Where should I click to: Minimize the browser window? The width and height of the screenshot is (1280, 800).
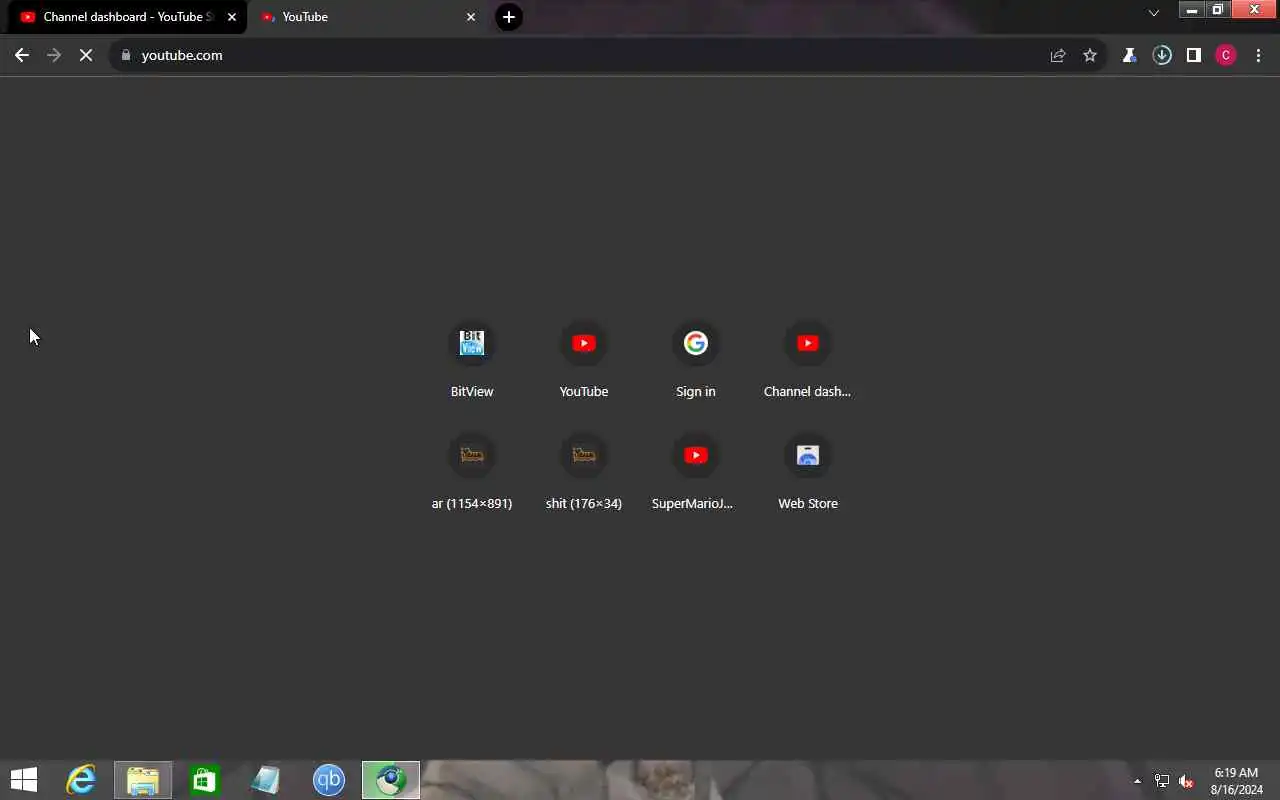[1192, 10]
